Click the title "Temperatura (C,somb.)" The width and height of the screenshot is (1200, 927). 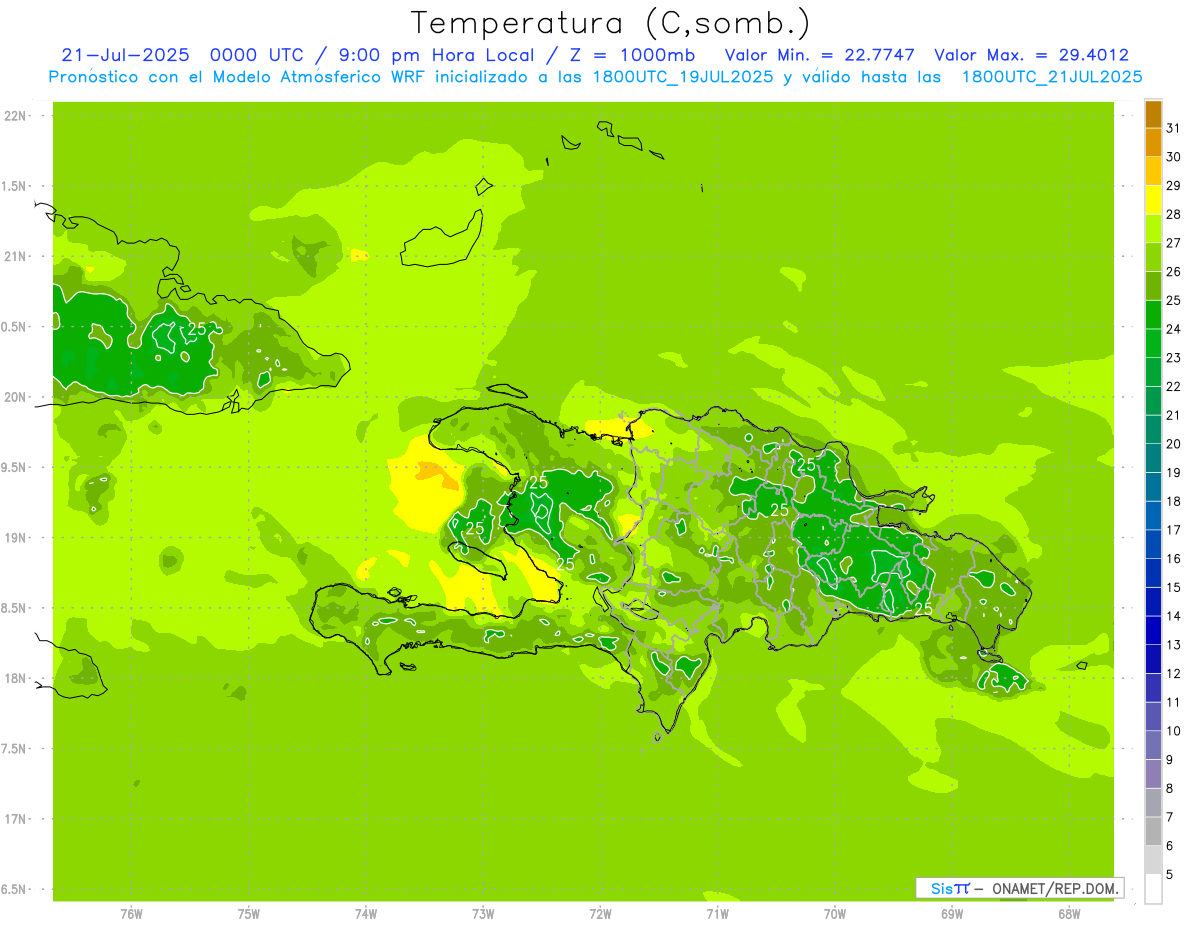tap(611, 23)
